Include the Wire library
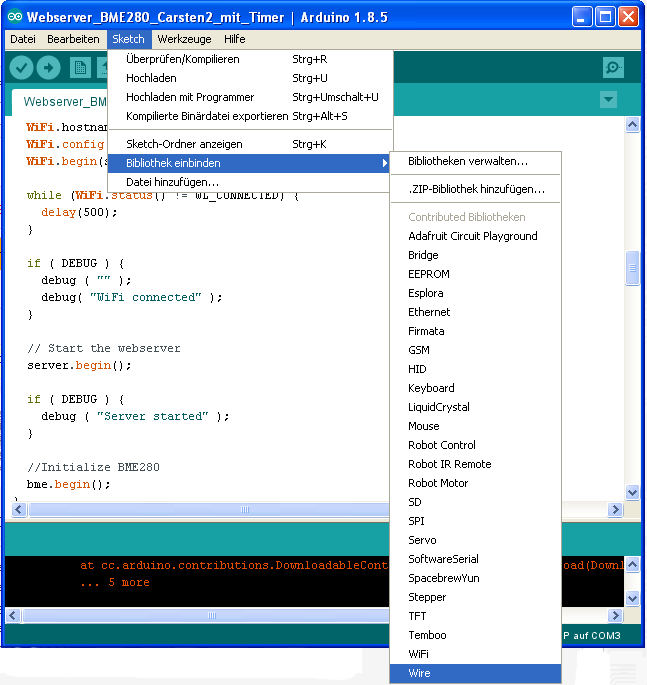This screenshot has width=647, height=685. (x=475, y=673)
